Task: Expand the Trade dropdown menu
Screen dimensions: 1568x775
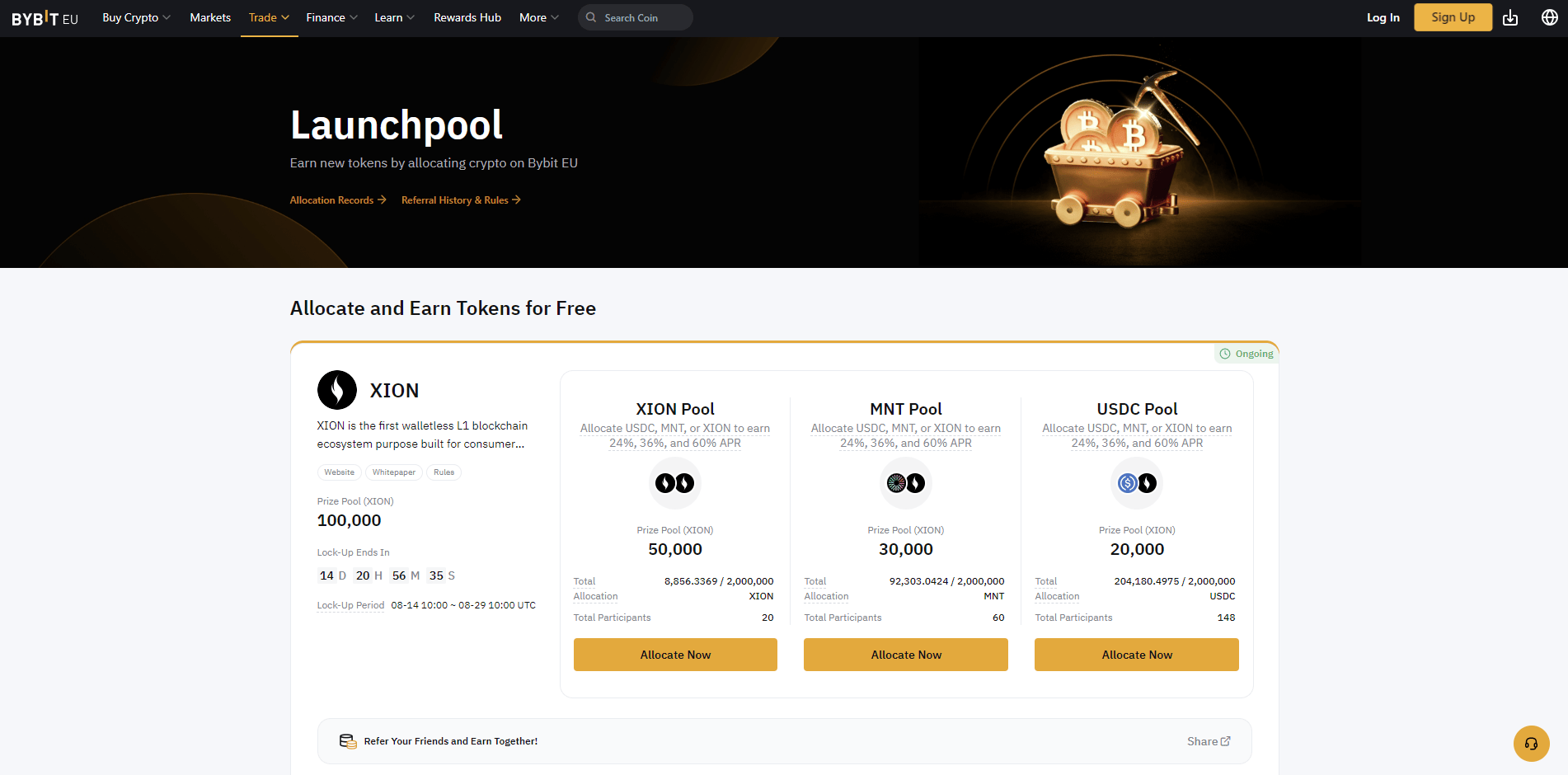Action: point(270,17)
